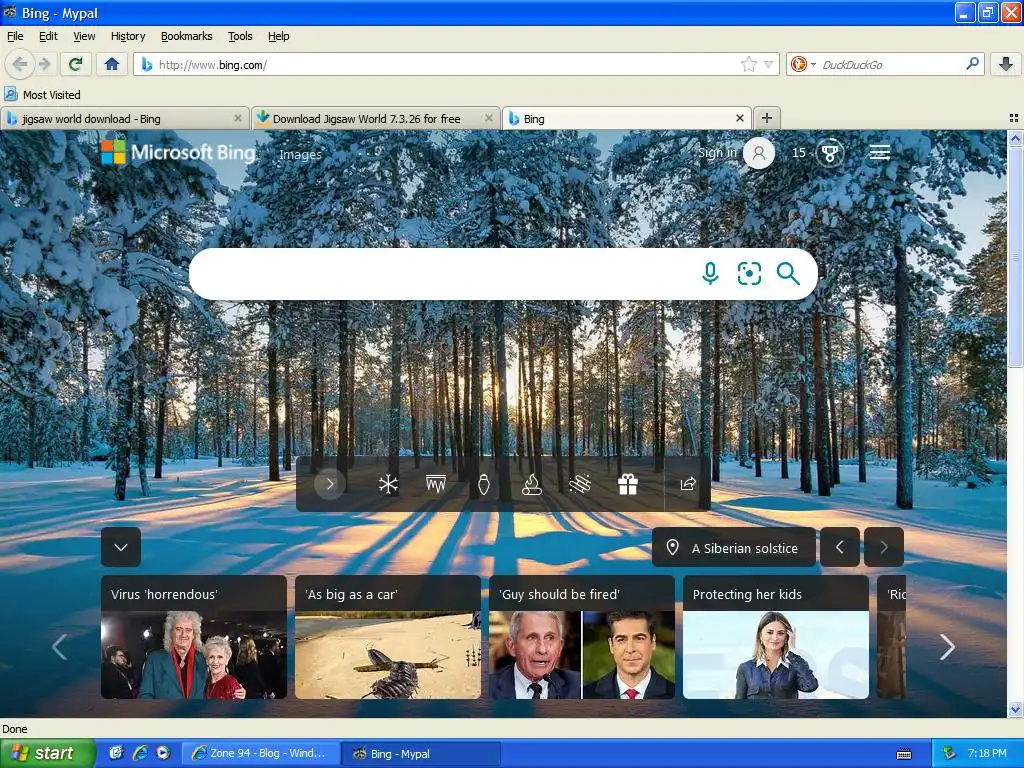
Task: Click the account avatar icon
Action: (759, 153)
